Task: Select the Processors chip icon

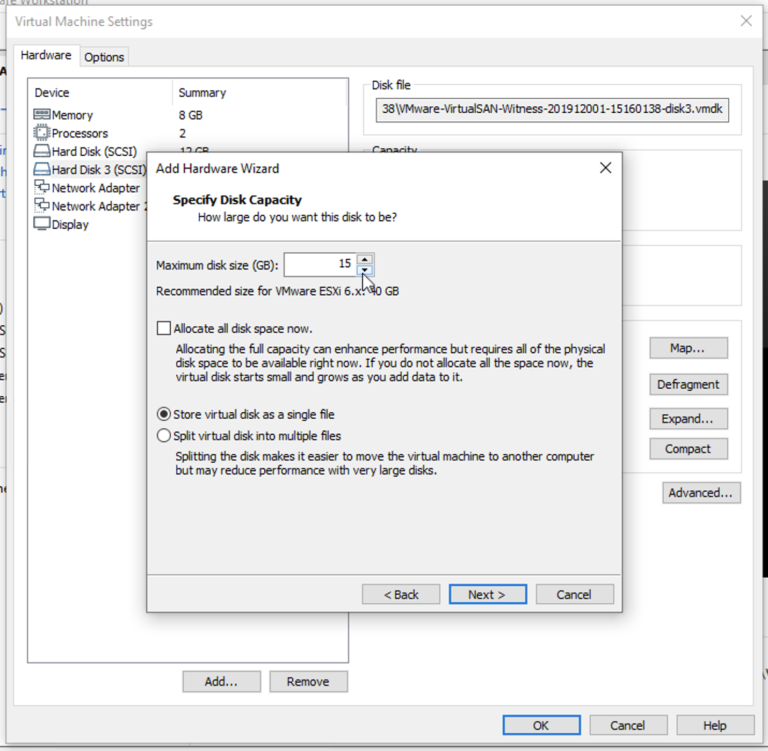Action: [x=41, y=133]
